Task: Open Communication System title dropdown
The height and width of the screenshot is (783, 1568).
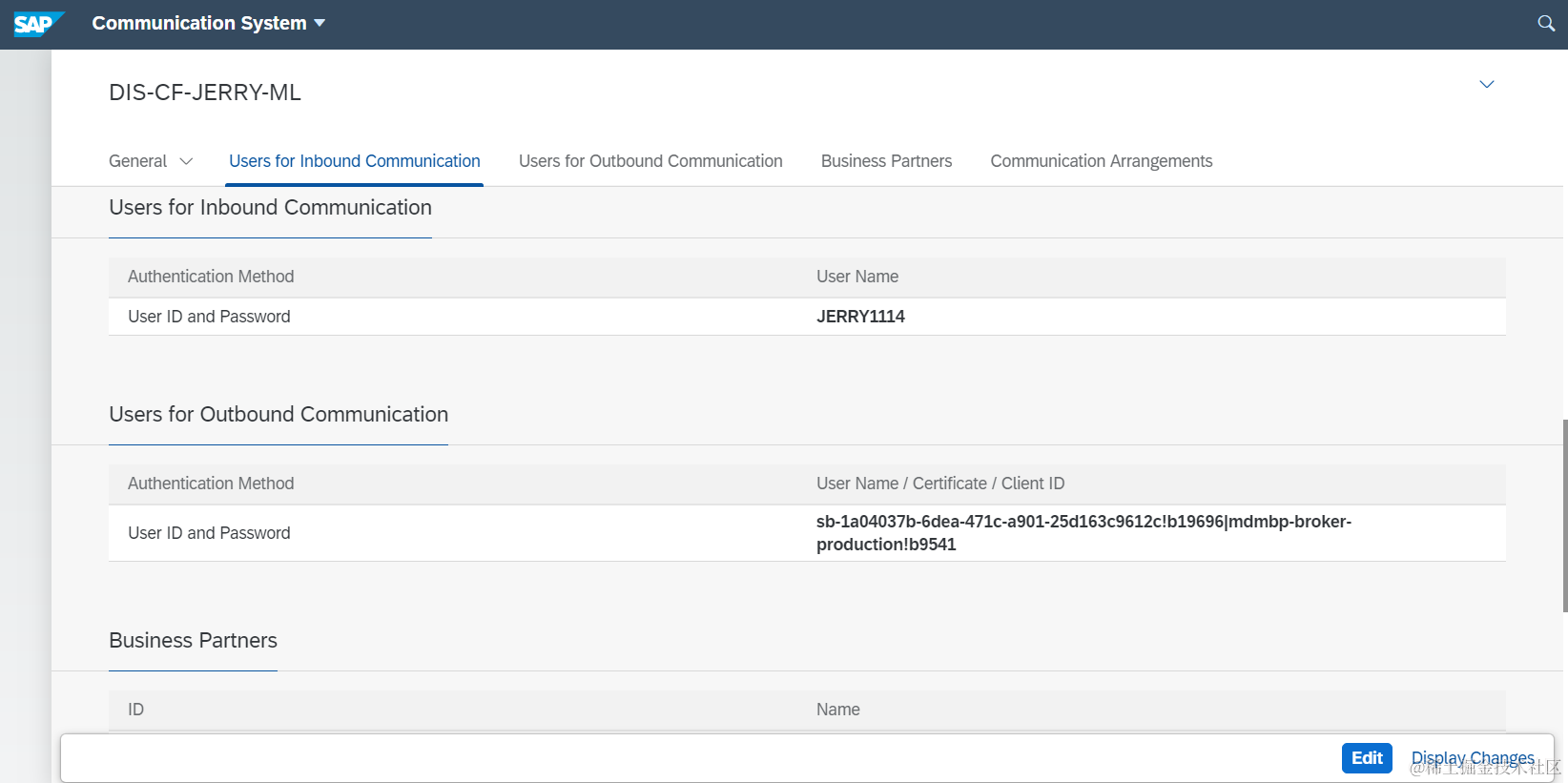Action: coord(209,23)
